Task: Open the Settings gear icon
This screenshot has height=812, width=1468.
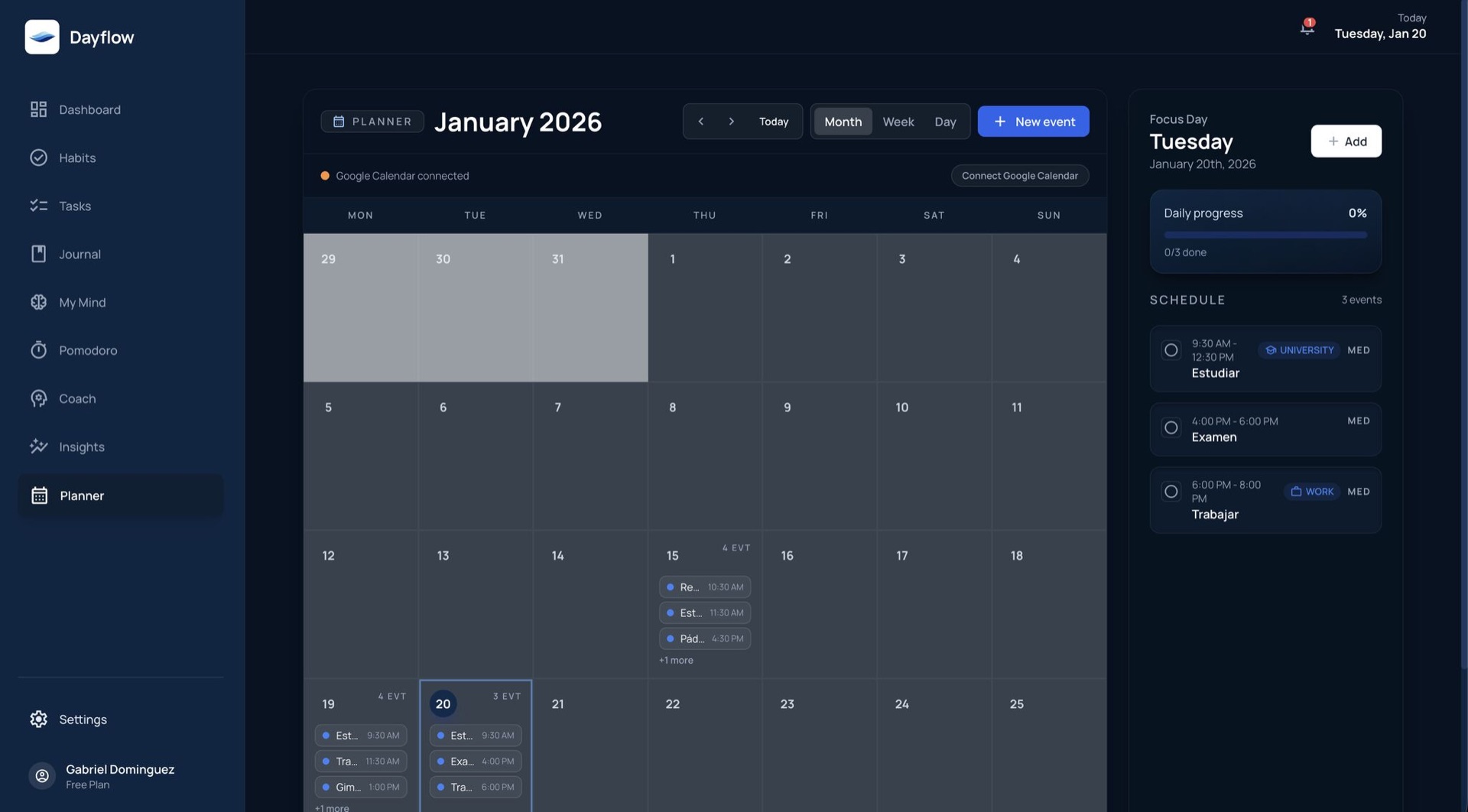Action: tap(38, 719)
